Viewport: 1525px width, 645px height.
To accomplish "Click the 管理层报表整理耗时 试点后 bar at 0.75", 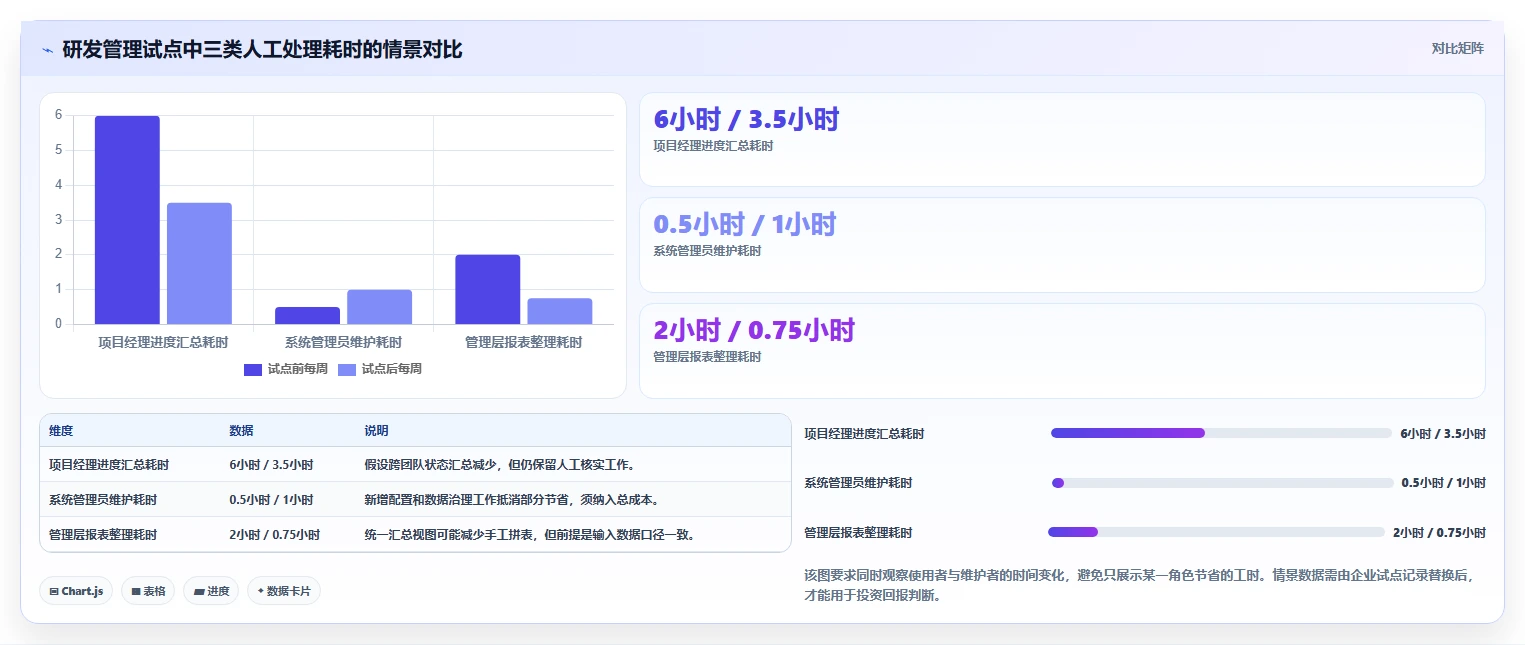I will tap(559, 311).
